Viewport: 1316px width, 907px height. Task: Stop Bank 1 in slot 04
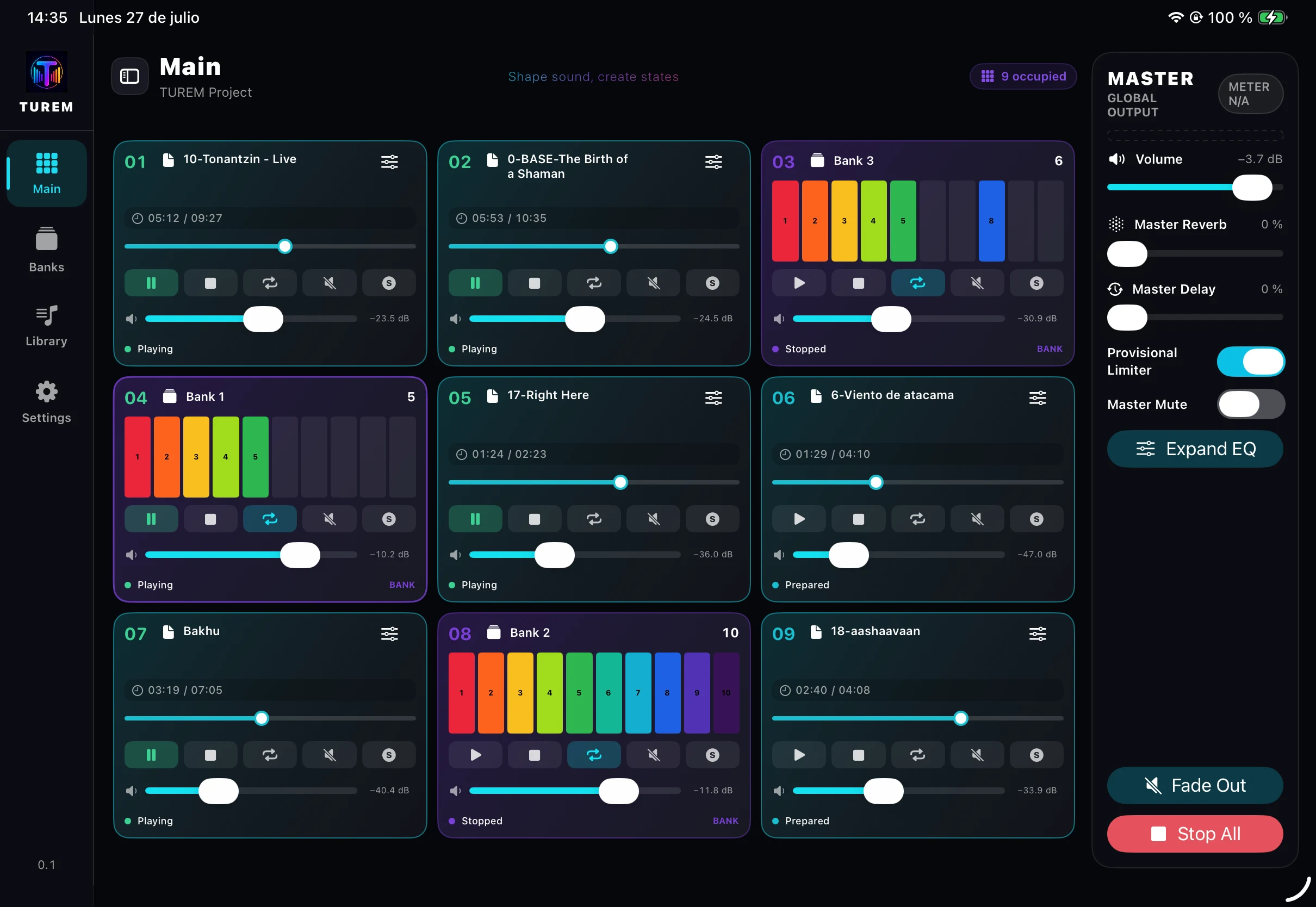210,519
